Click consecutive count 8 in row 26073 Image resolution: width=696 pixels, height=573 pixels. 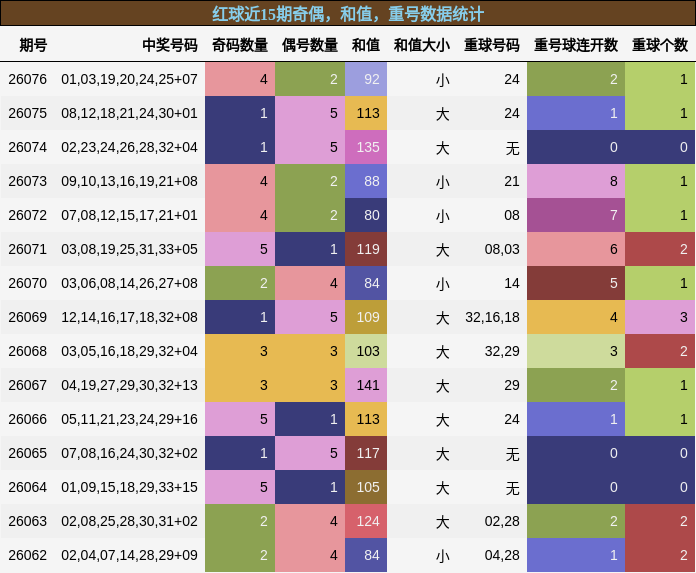576,181
